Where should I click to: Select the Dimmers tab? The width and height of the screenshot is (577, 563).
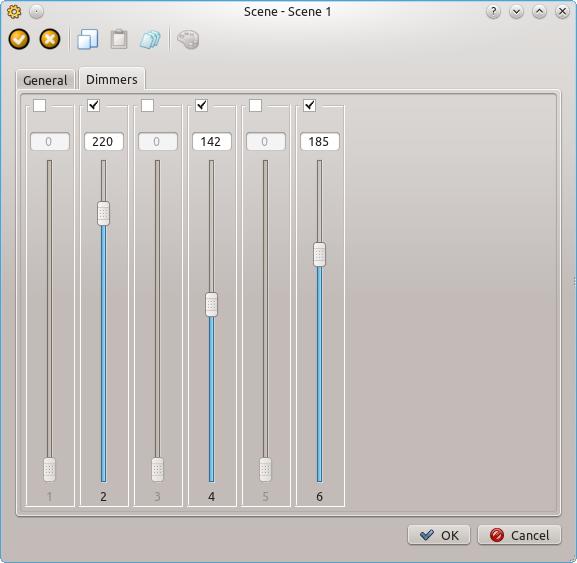tap(111, 79)
